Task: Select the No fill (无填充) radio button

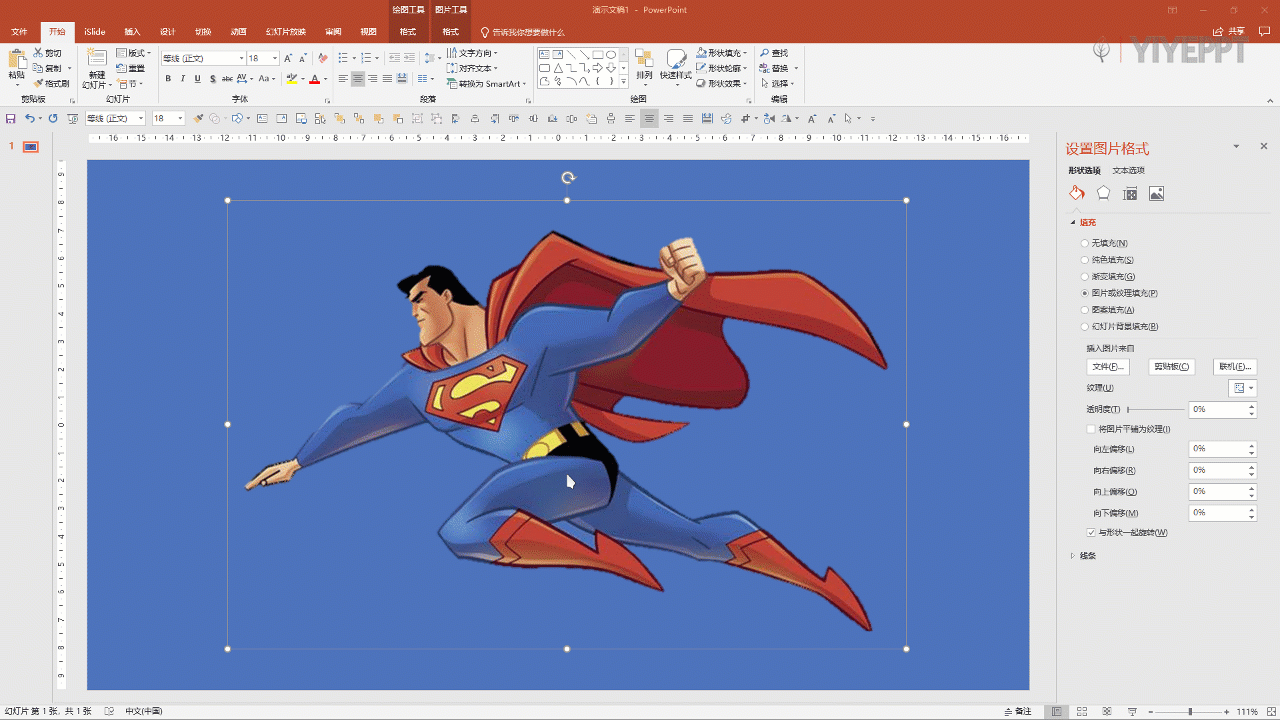Action: click(x=1085, y=243)
